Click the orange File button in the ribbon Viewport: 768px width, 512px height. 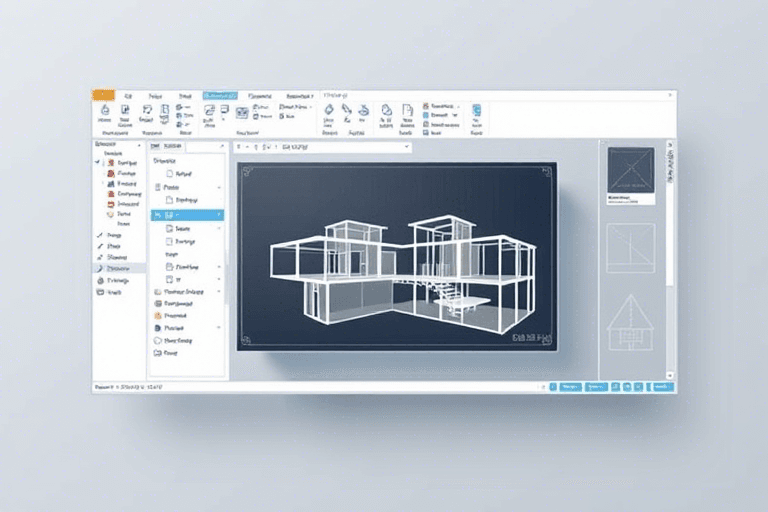103,94
